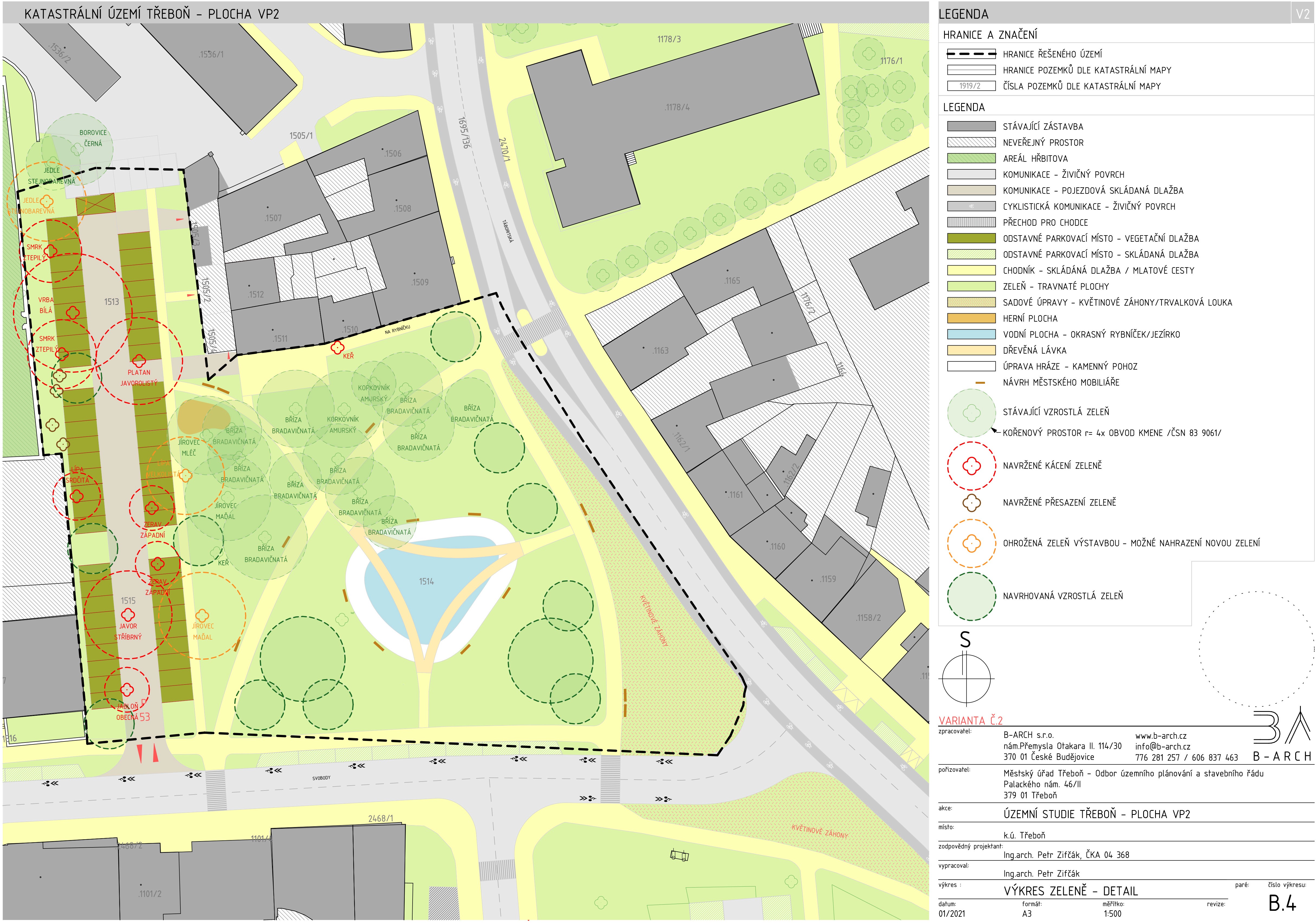
Task: Click the 1919/2 parcel number sample box
Action: (x=971, y=86)
